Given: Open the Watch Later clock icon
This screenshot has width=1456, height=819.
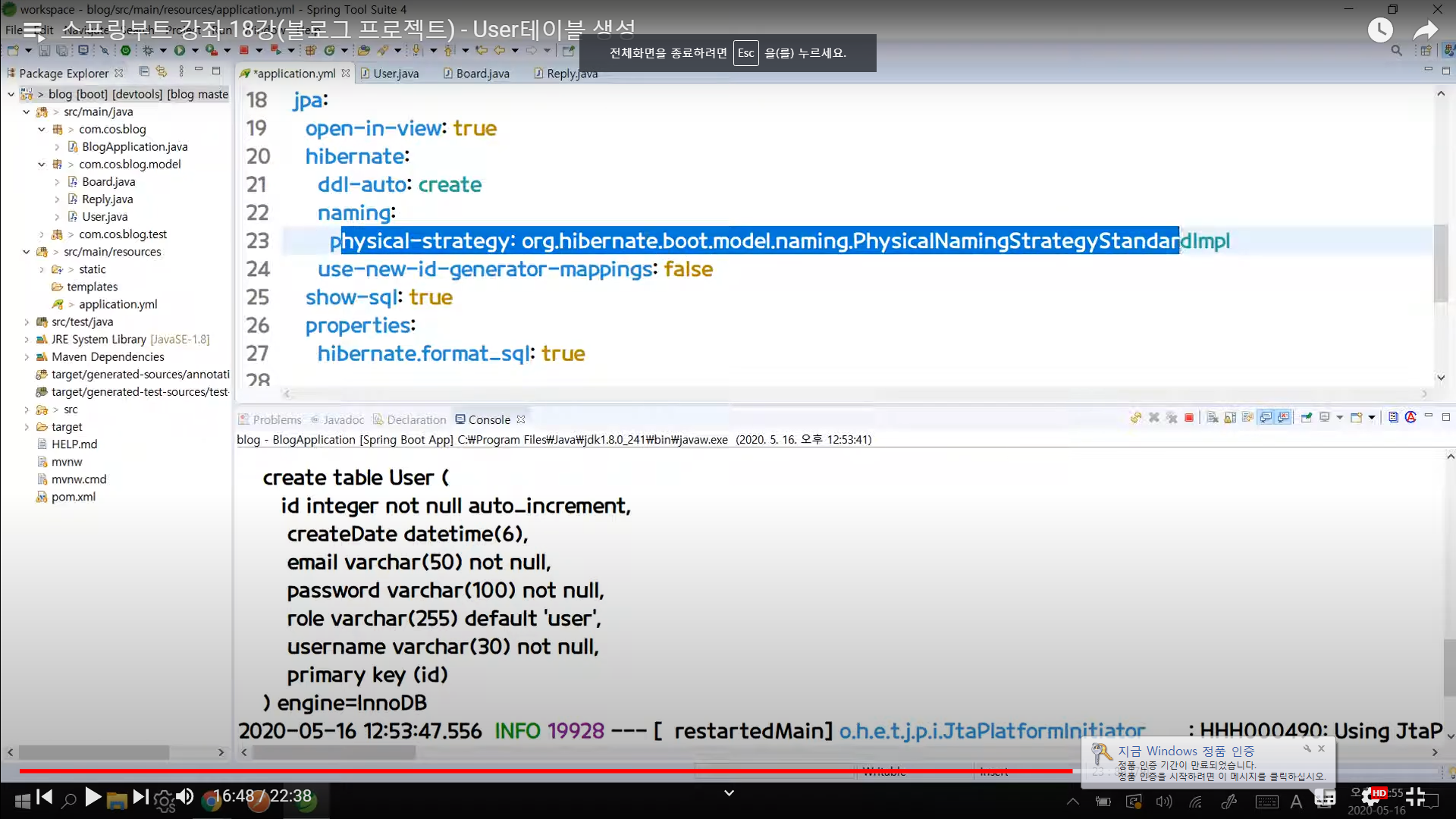Looking at the screenshot, I should 1379,30.
